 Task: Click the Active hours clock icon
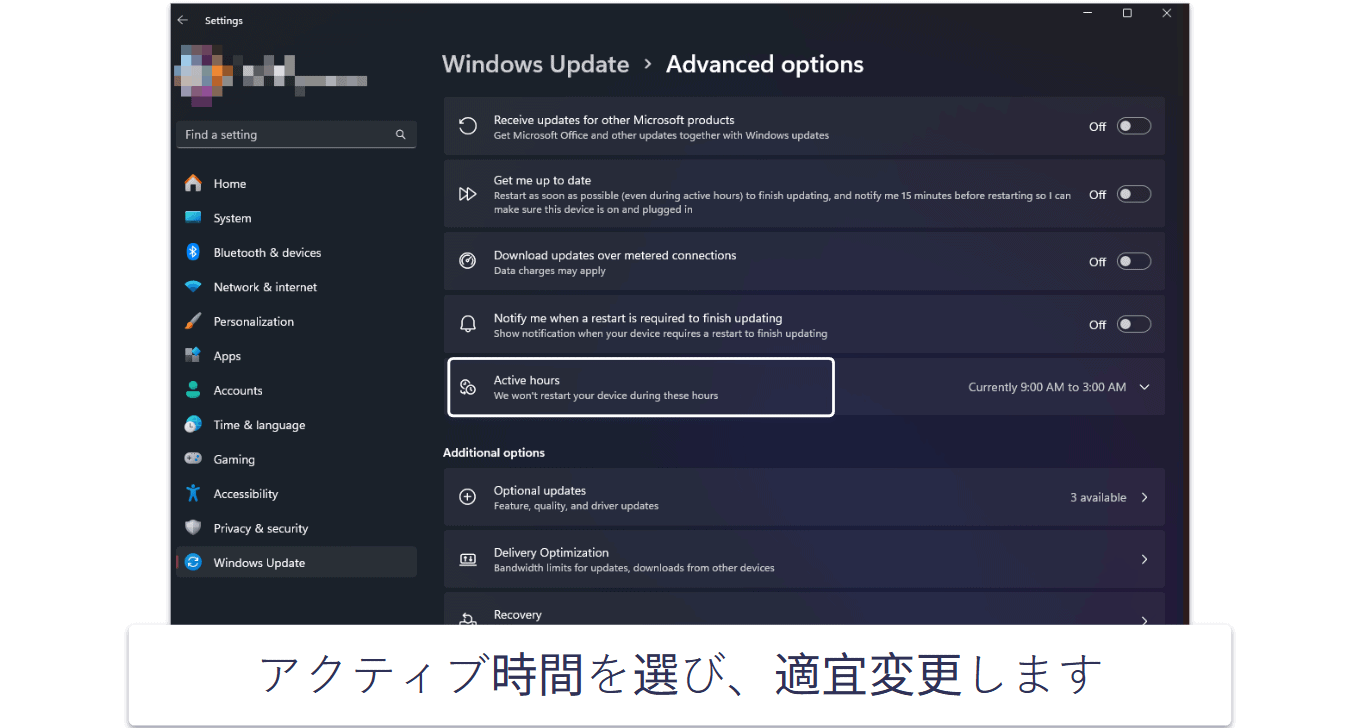point(467,387)
